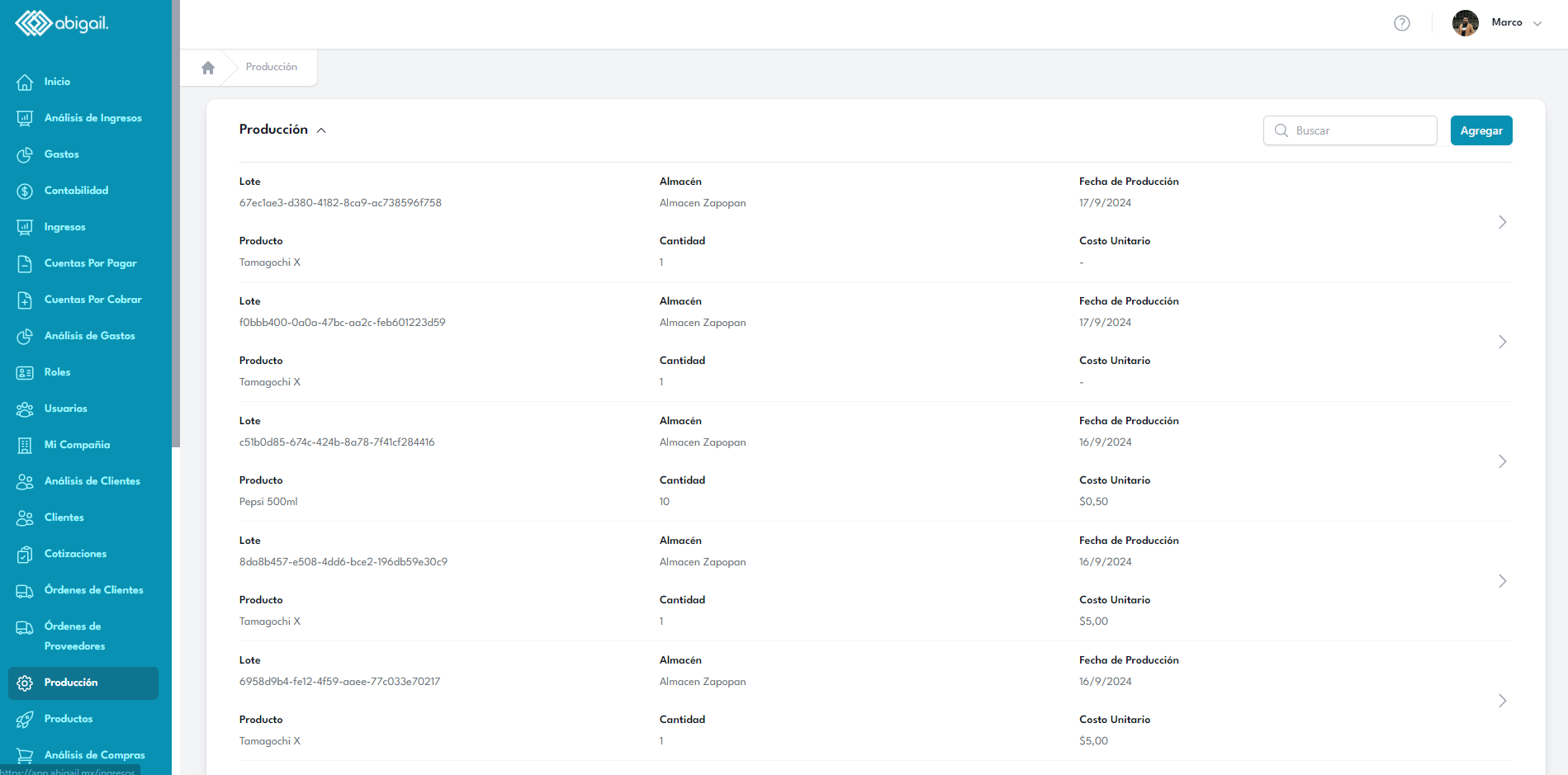Screen dimensions: 1568x775
Task: Click the Mi Compañía building icon
Action: 25,445
